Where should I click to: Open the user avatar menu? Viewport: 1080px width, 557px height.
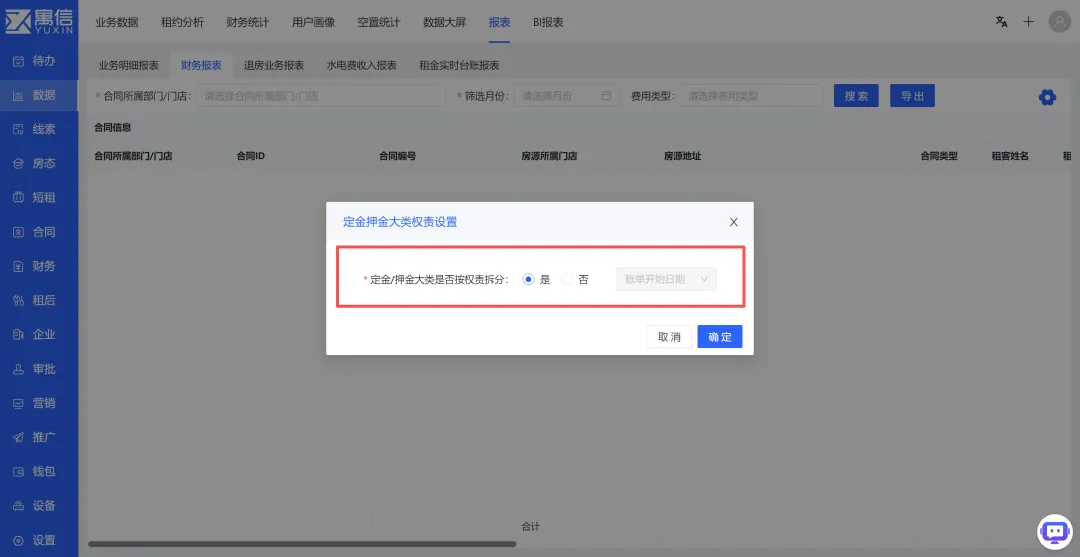1059,21
